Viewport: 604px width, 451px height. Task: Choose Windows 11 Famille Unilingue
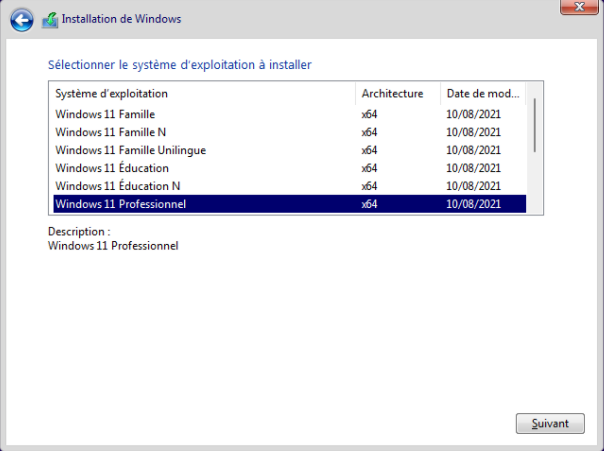click(130, 150)
